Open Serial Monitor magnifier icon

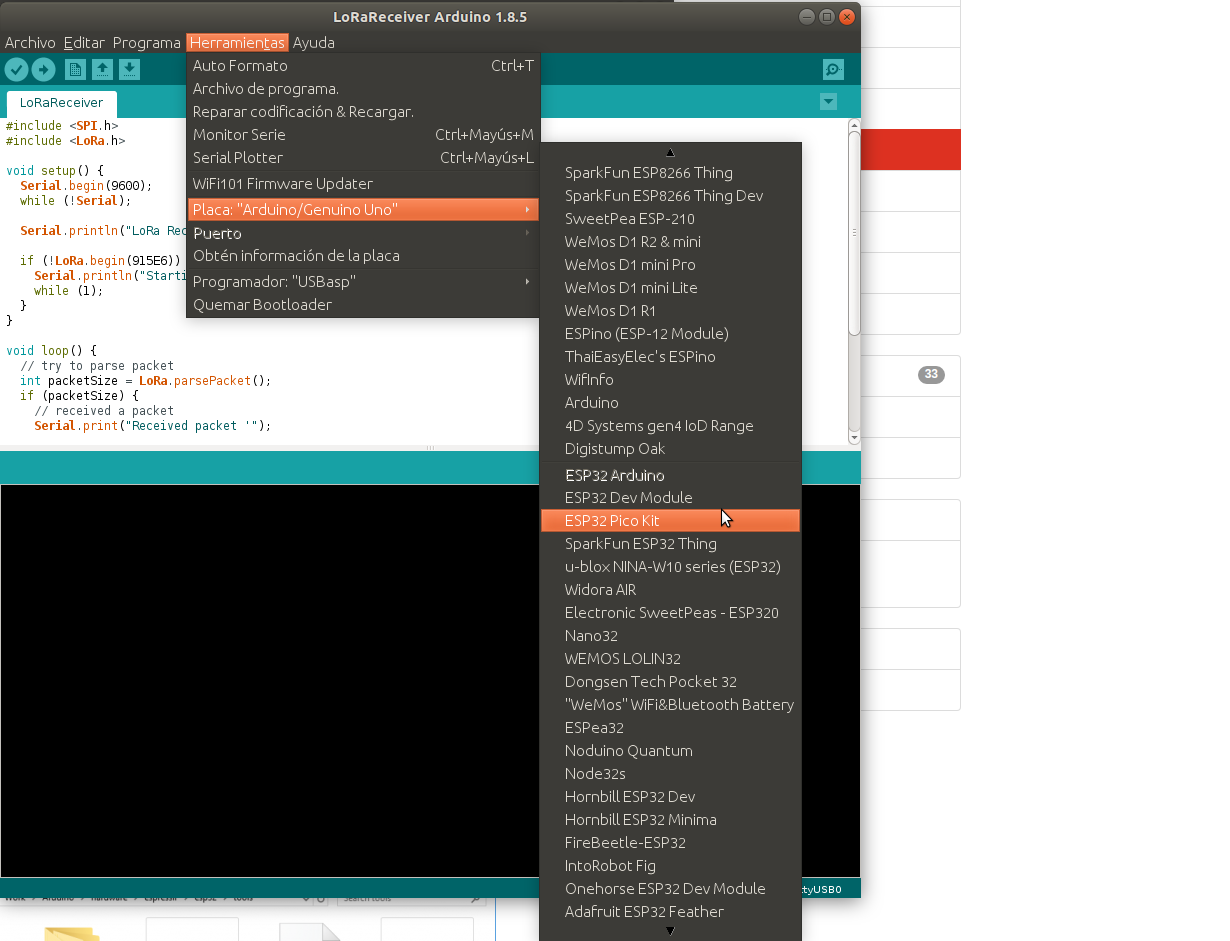click(x=833, y=69)
